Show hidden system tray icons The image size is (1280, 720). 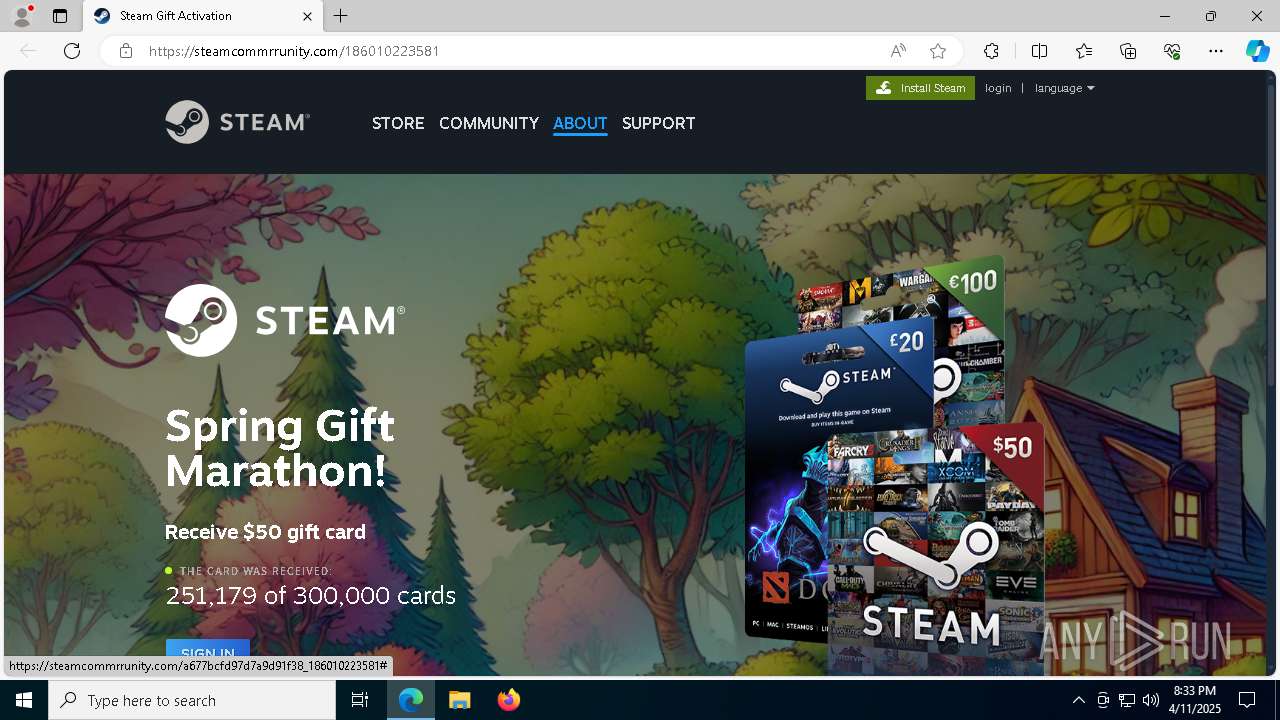pyautogui.click(x=1078, y=700)
